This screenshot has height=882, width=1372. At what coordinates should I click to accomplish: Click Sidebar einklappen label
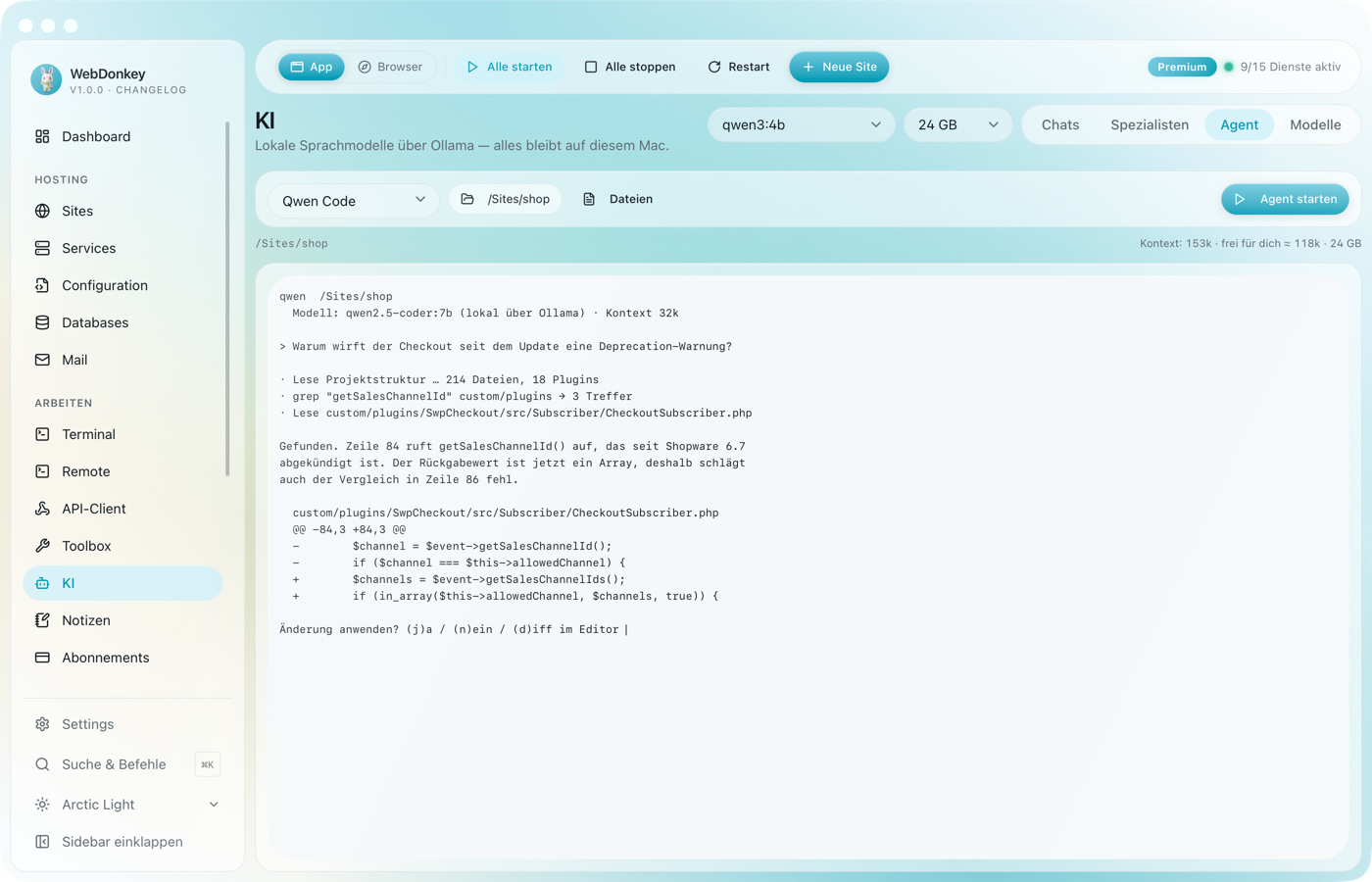(122, 842)
